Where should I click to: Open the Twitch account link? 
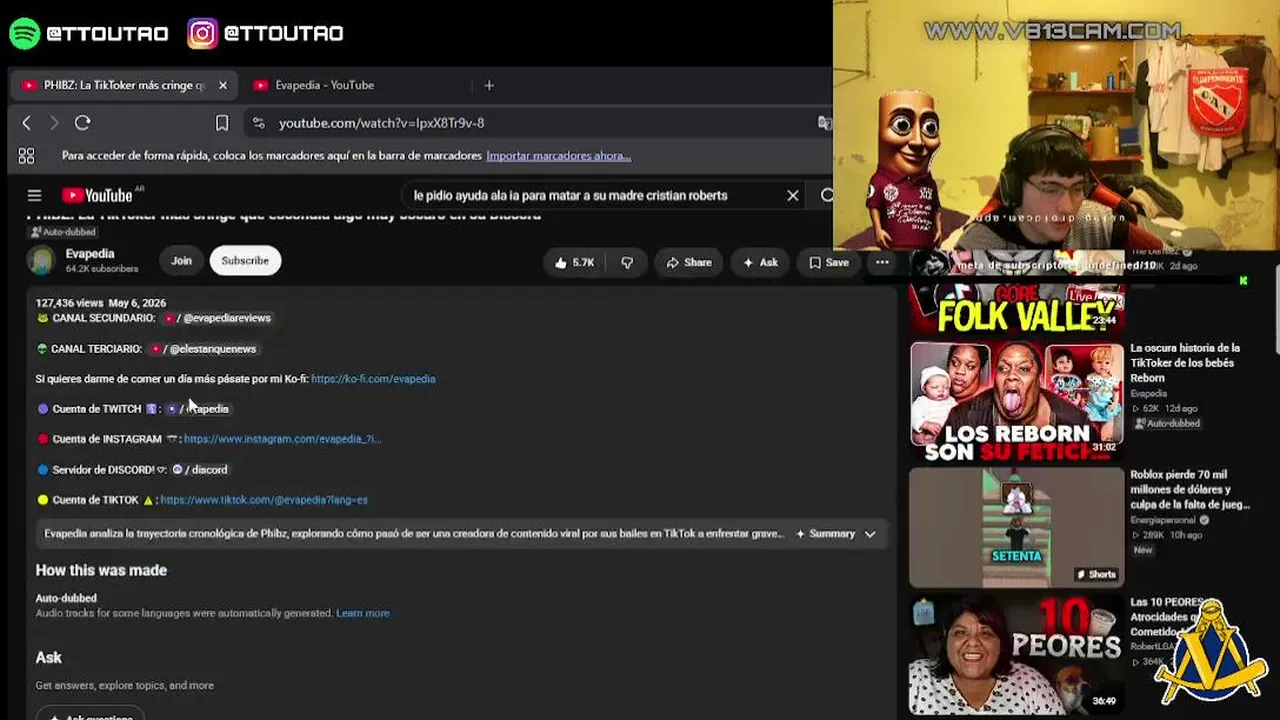click(x=198, y=409)
